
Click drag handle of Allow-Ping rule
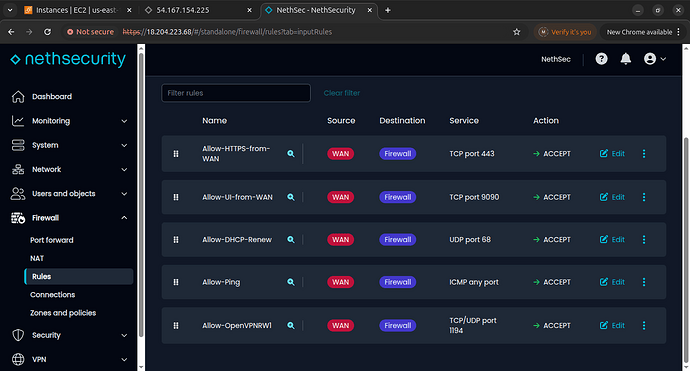pos(176,282)
